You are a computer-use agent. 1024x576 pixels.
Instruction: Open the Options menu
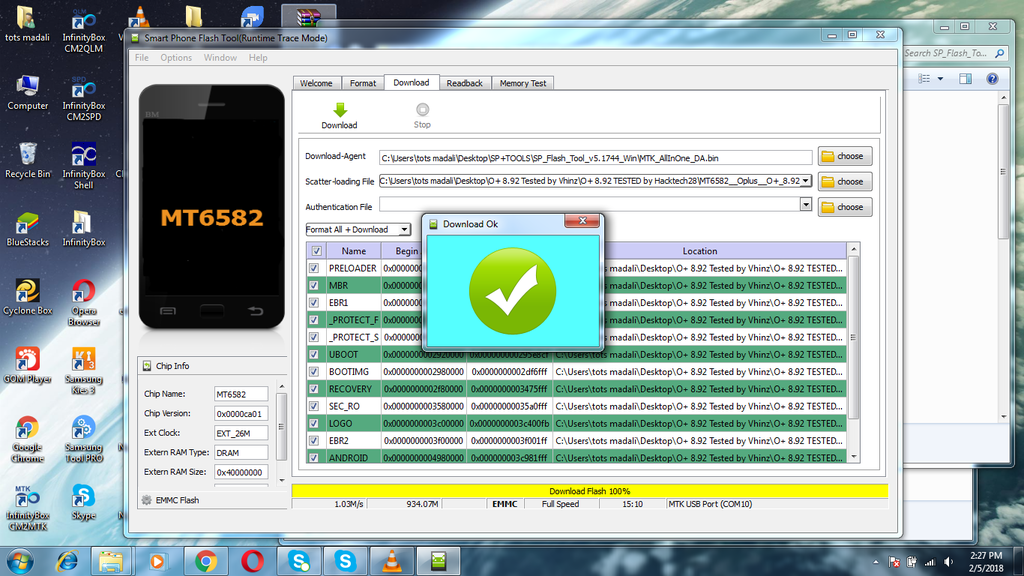176,58
